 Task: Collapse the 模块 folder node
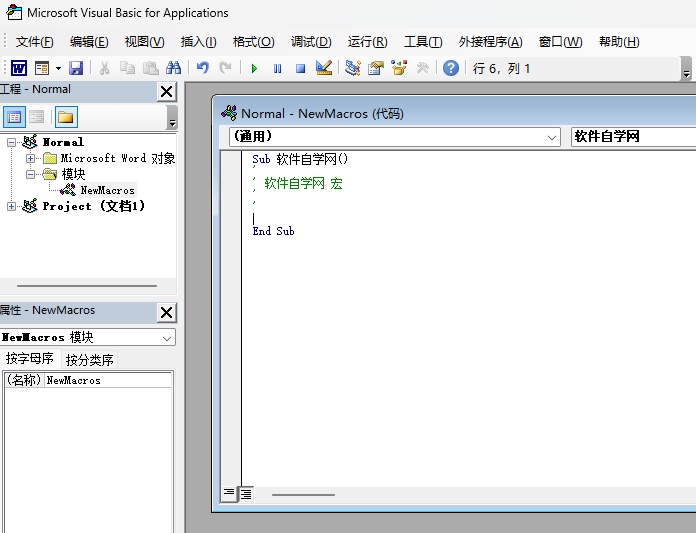tap(30, 174)
